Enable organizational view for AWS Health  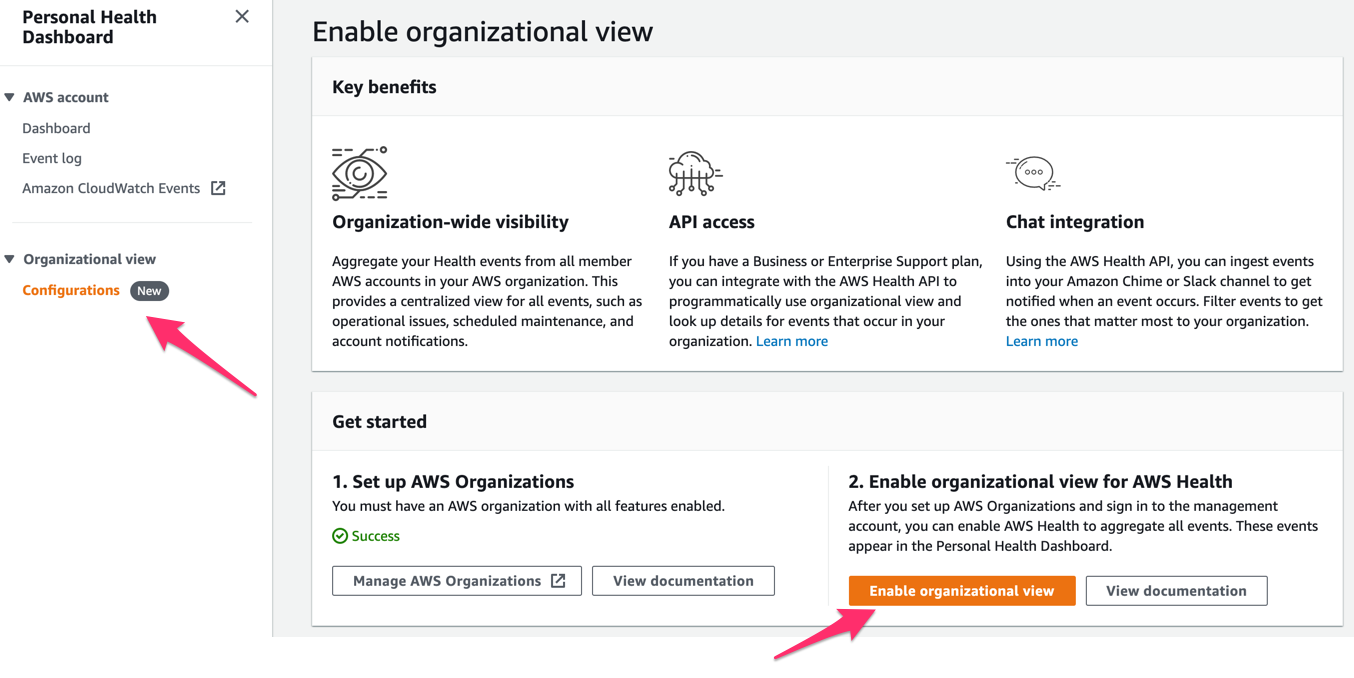[961, 590]
